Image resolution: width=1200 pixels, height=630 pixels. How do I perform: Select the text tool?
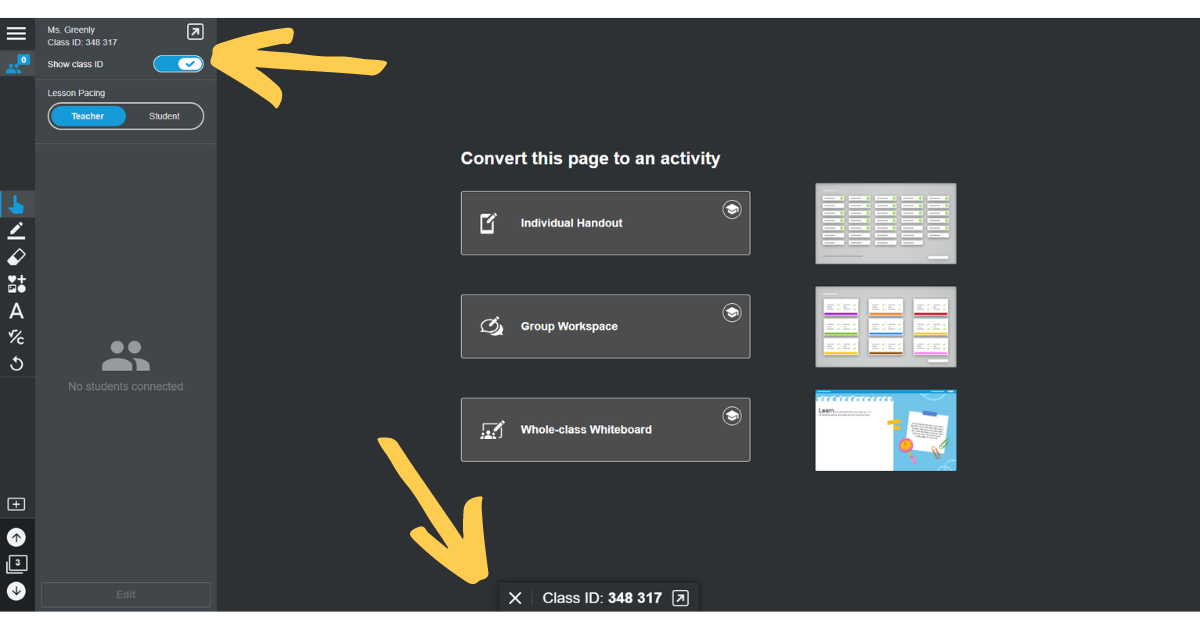click(x=16, y=311)
